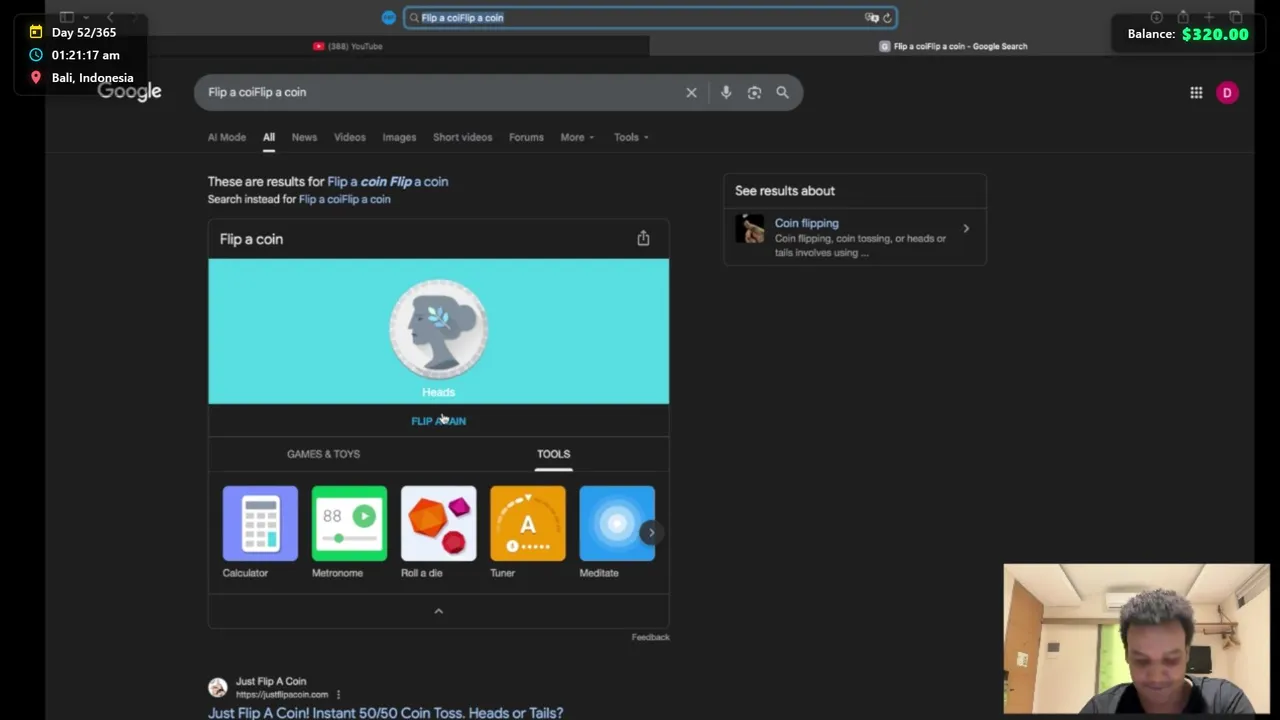Open Google Lens image search
The height and width of the screenshot is (720, 1280).
[x=754, y=92]
